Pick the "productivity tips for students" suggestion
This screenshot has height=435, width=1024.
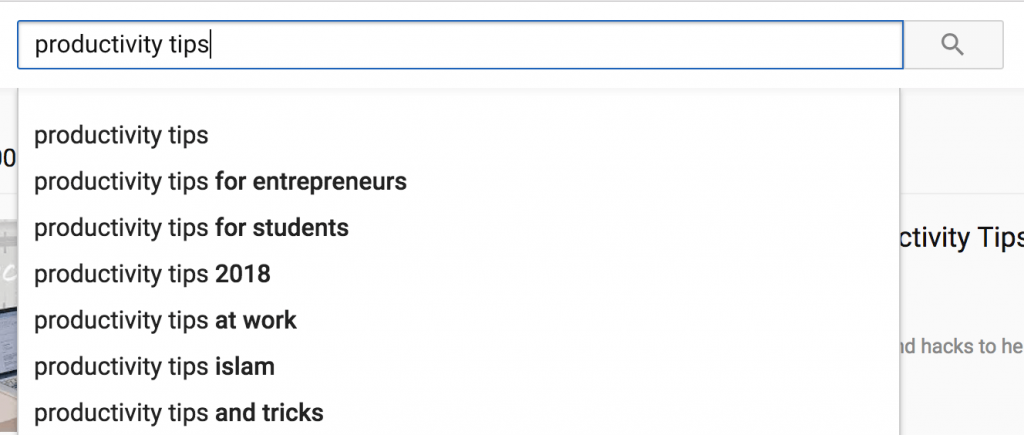pos(191,228)
